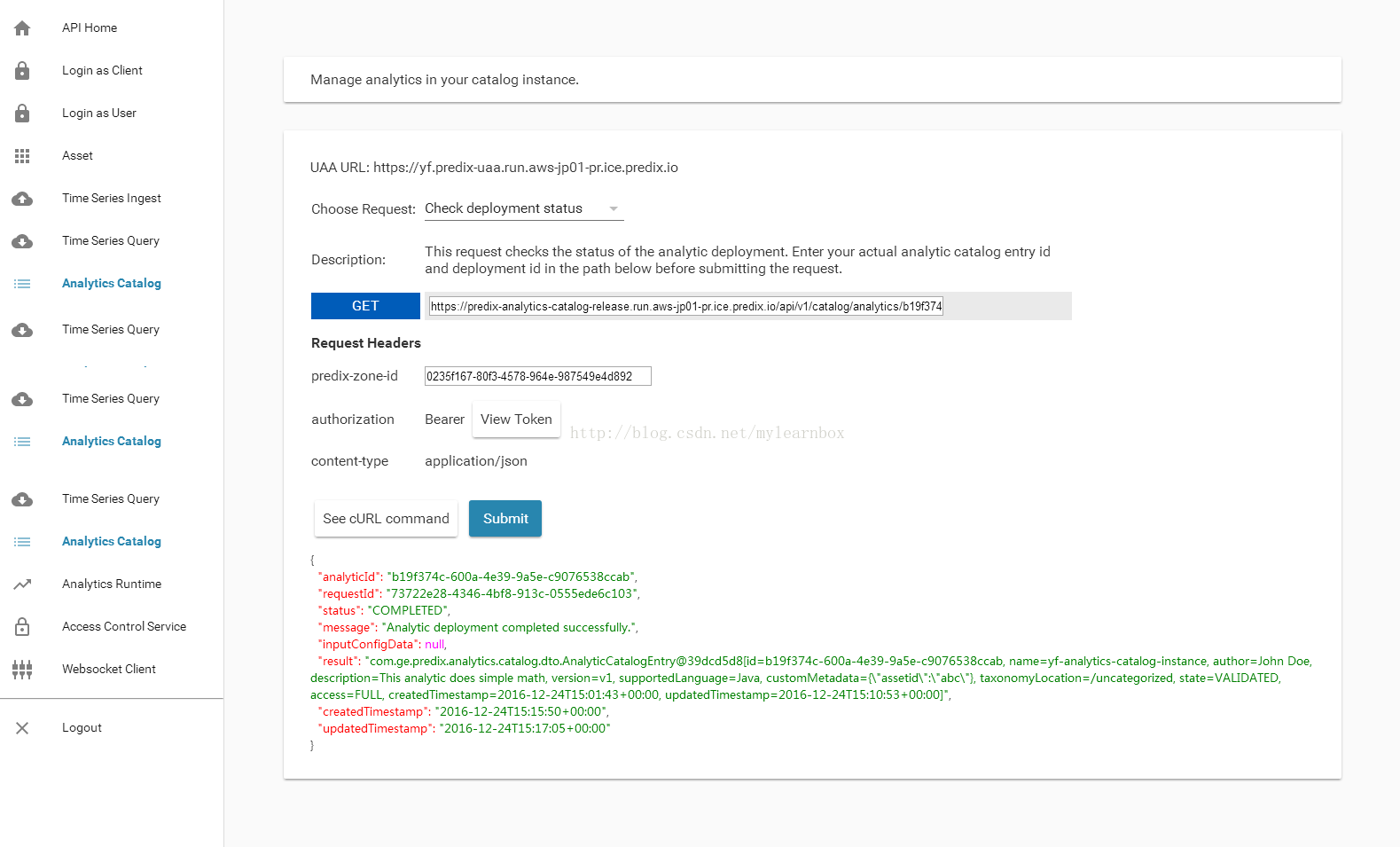Click the blue GET method button
This screenshot has height=847, width=1400.
(365, 306)
